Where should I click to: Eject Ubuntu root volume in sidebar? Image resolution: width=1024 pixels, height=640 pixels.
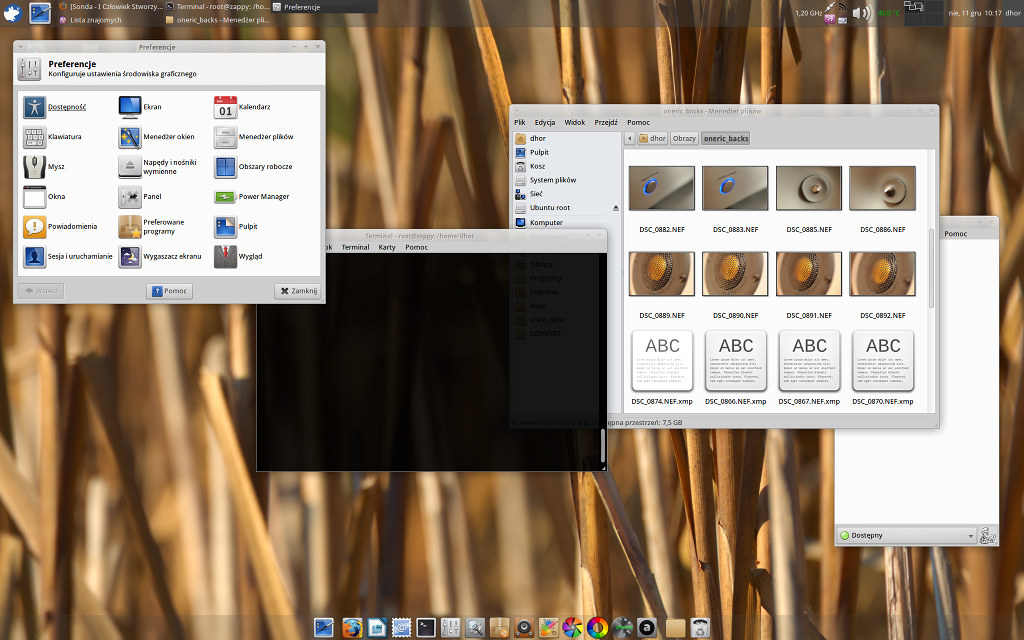click(615, 208)
